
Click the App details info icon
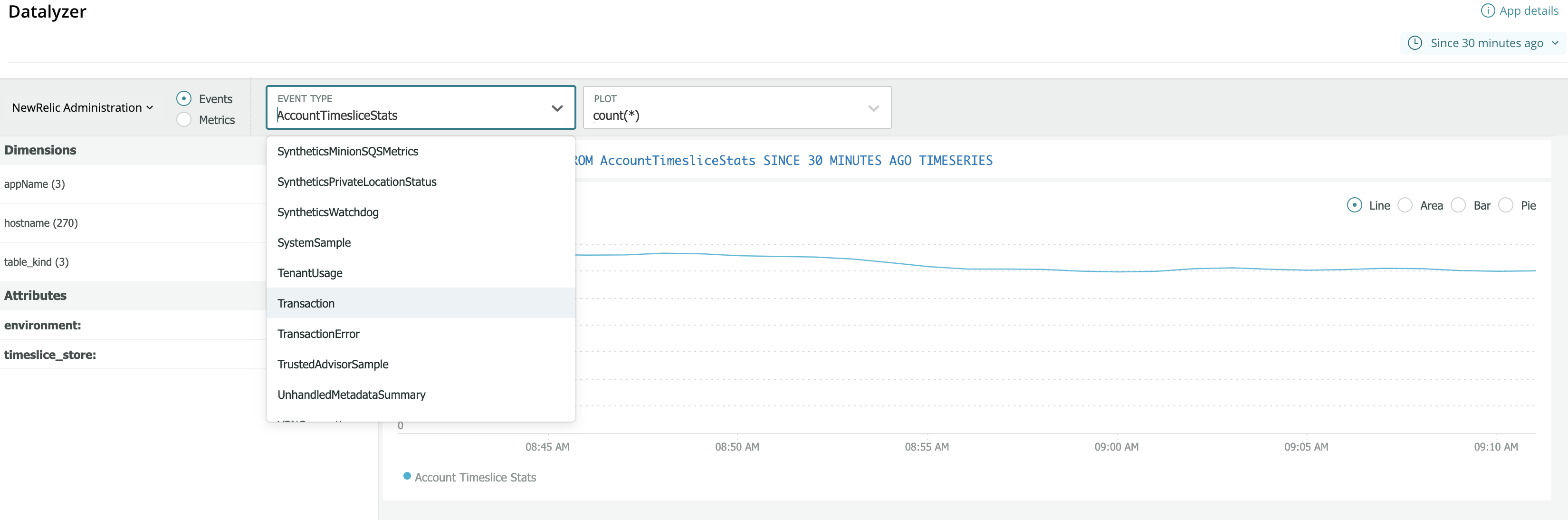(x=1487, y=10)
